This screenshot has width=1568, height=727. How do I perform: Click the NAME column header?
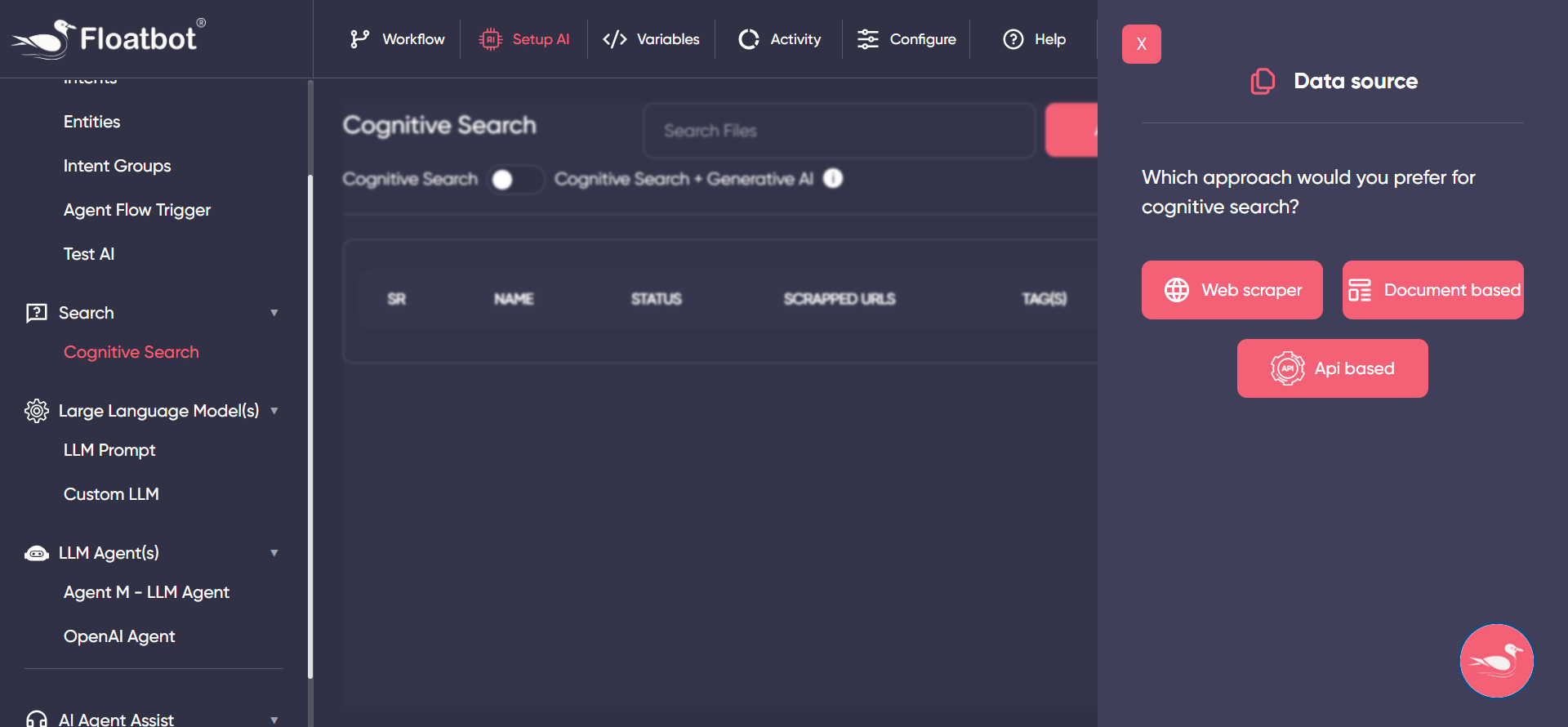(x=514, y=299)
